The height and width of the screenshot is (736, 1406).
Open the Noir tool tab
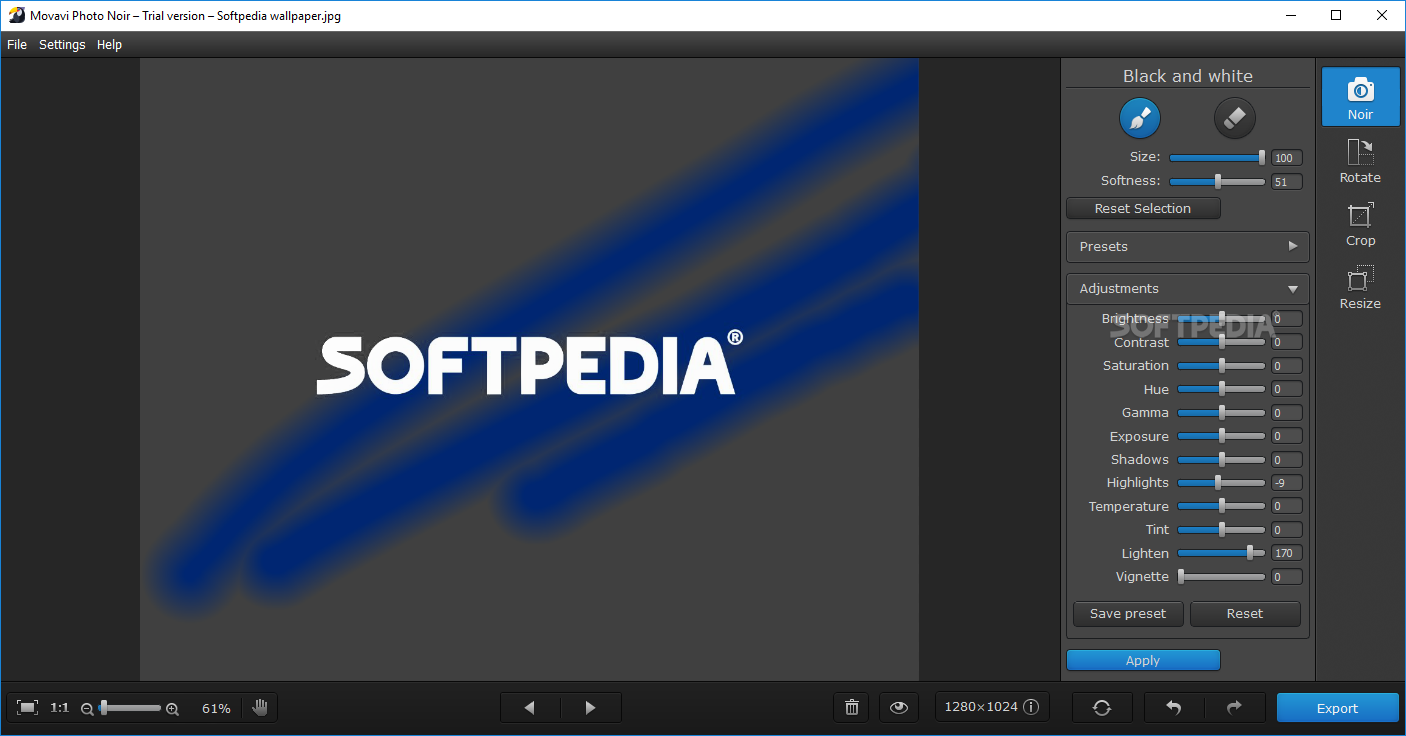click(x=1360, y=97)
